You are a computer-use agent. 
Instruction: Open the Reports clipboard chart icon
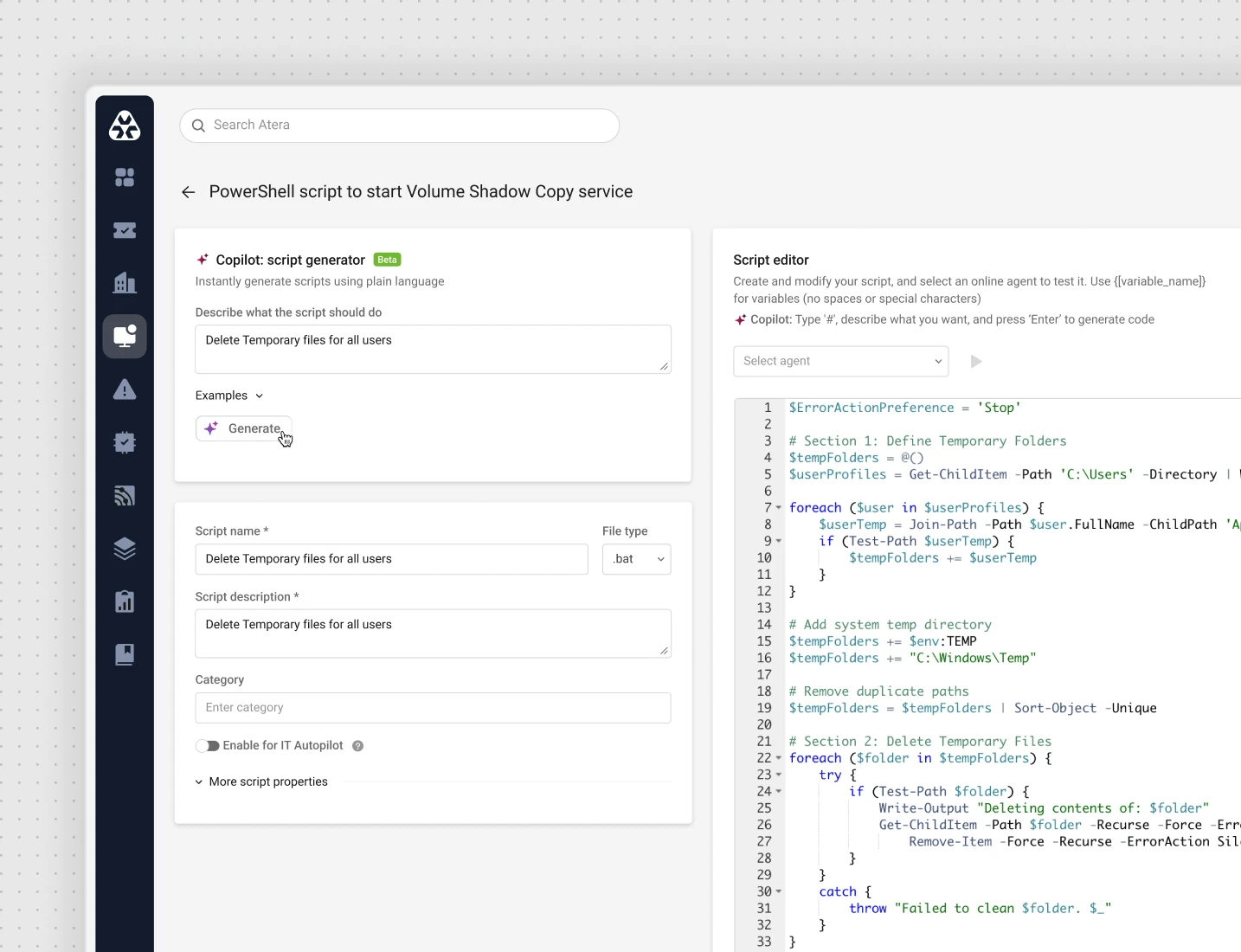pyautogui.click(x=125, y=601)
